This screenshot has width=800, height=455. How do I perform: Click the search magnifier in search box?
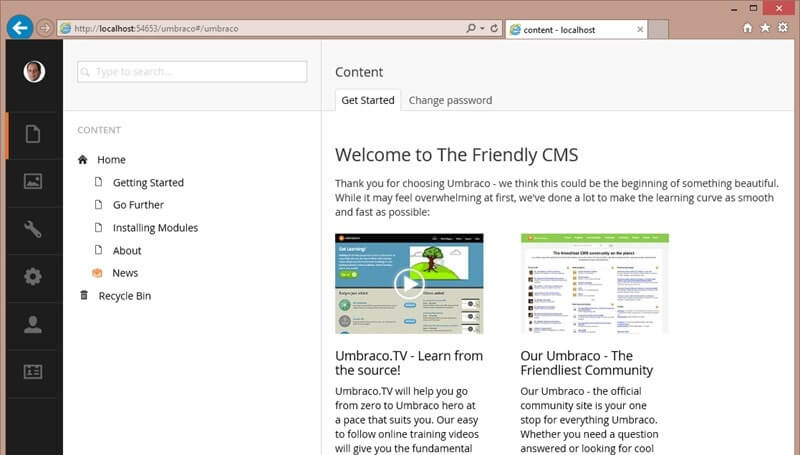click(x=85, y=72)
